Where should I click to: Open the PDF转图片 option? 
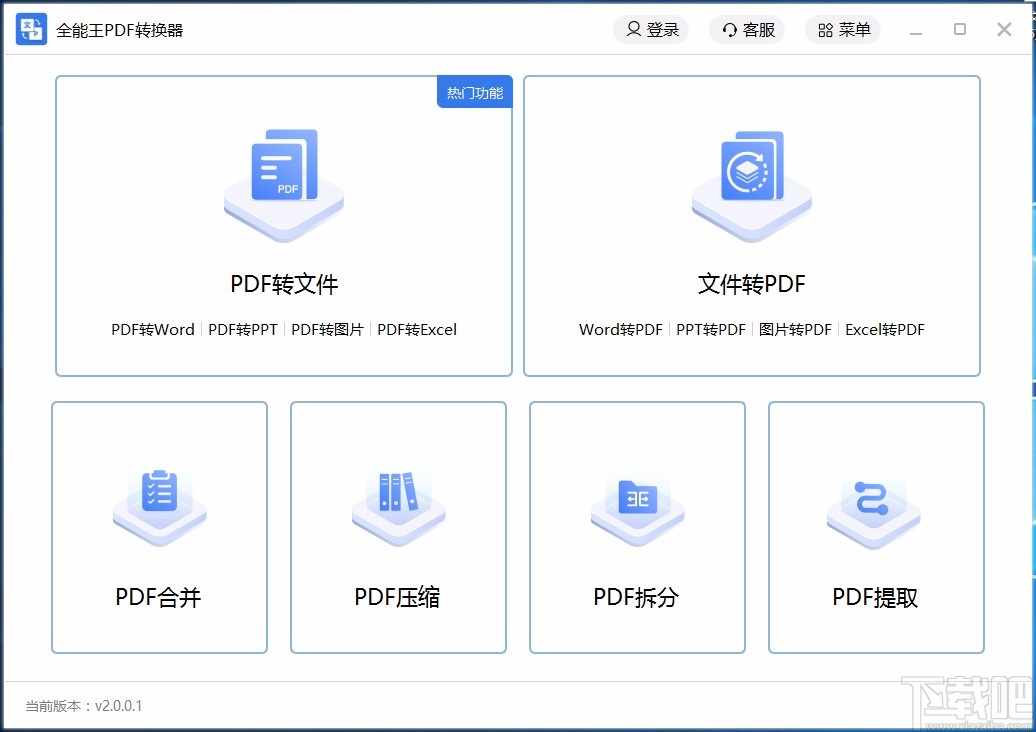point(327,329)
